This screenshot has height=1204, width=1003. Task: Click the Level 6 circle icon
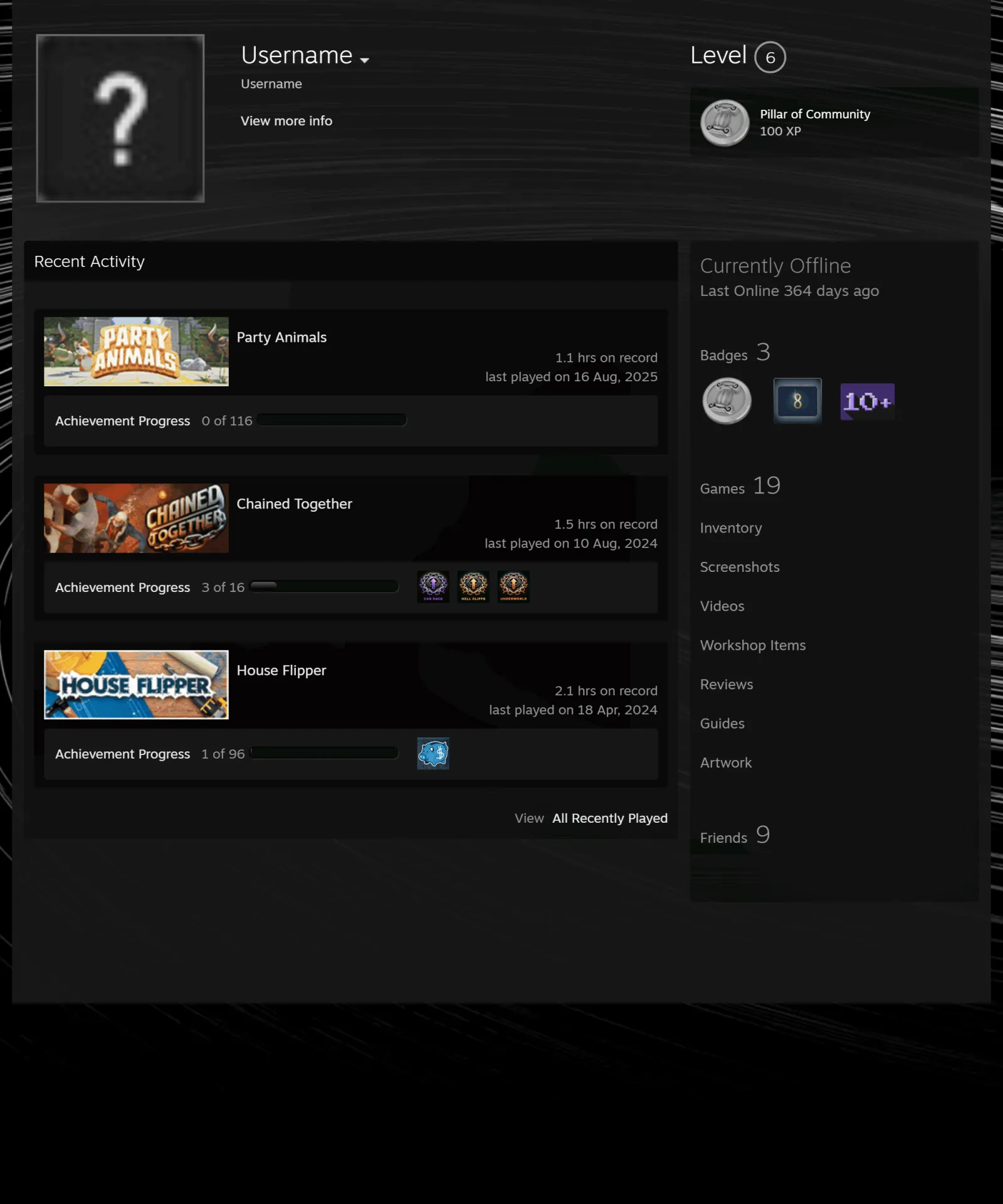(x=770, y=57)
